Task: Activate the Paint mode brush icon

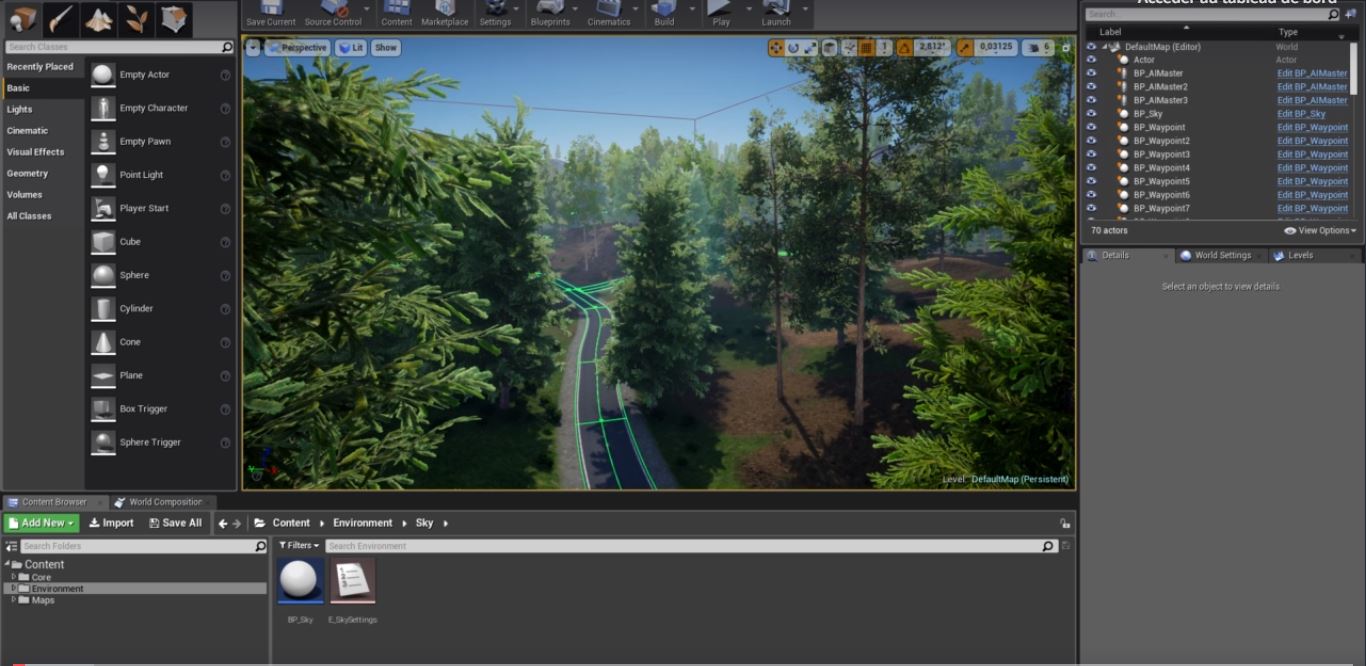Action: (60, 19)
